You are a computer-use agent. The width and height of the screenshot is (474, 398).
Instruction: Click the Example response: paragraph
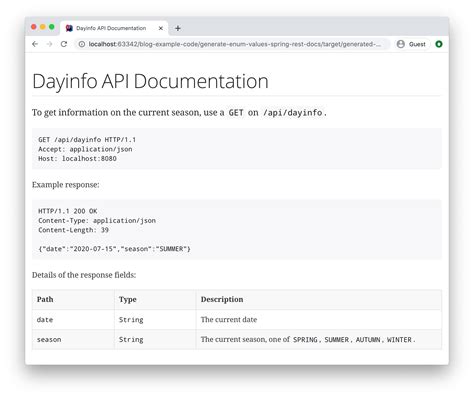tap(66, 185)
